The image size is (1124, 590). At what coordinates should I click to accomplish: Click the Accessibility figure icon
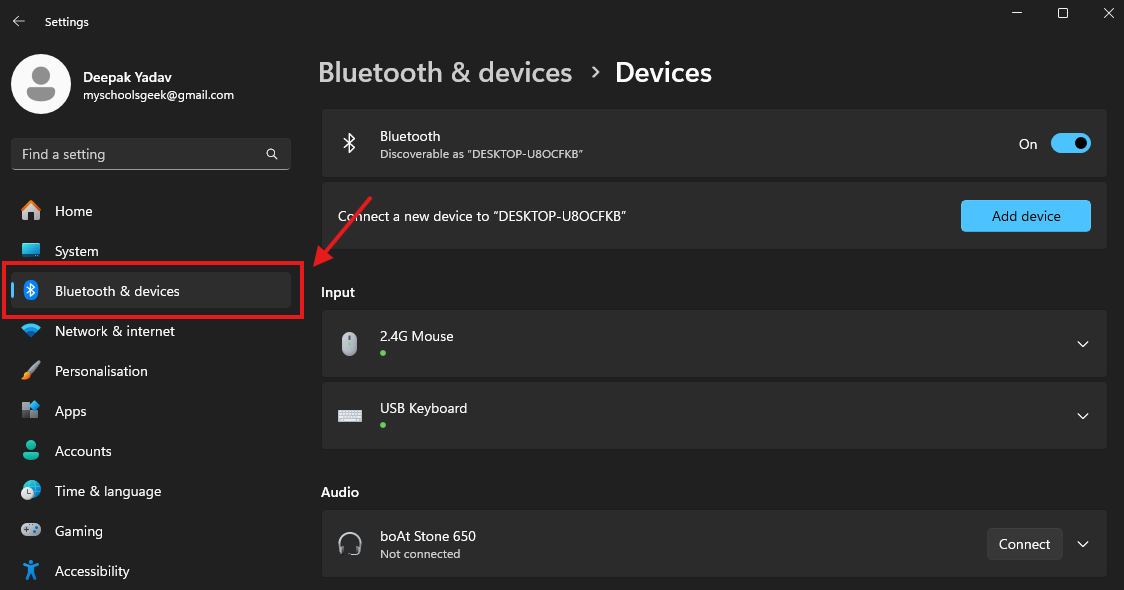[31, 571]
